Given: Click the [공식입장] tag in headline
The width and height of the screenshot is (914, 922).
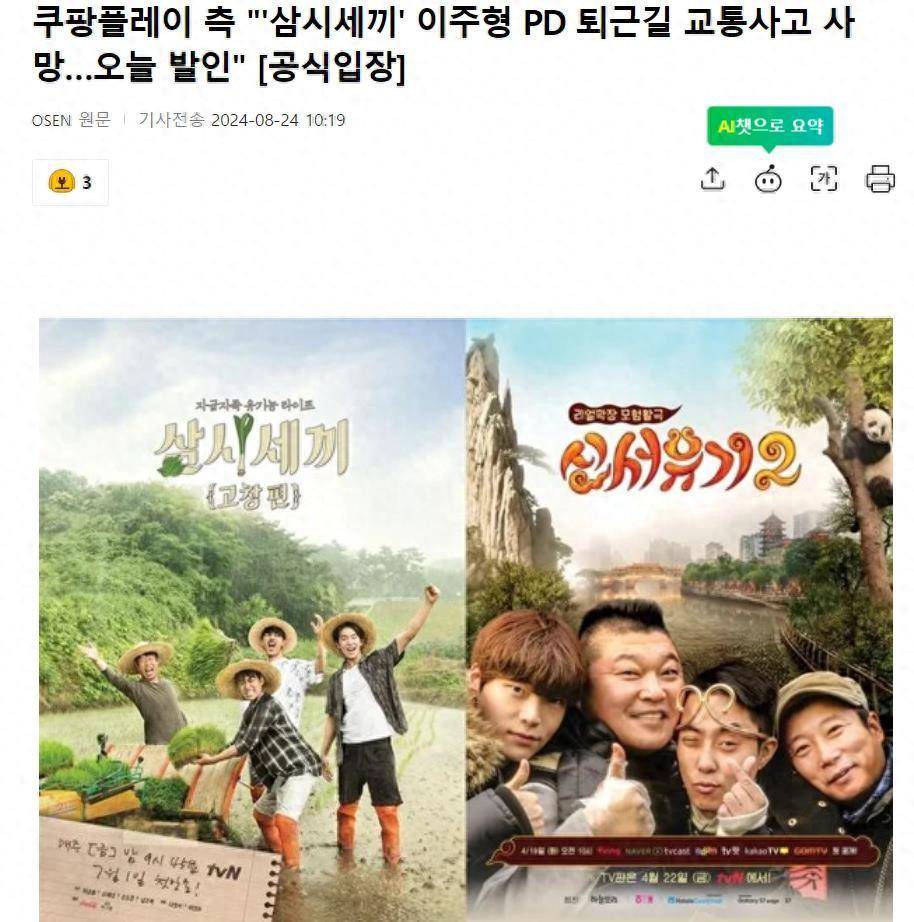Looking at the screenshot, I should (332, 67).
